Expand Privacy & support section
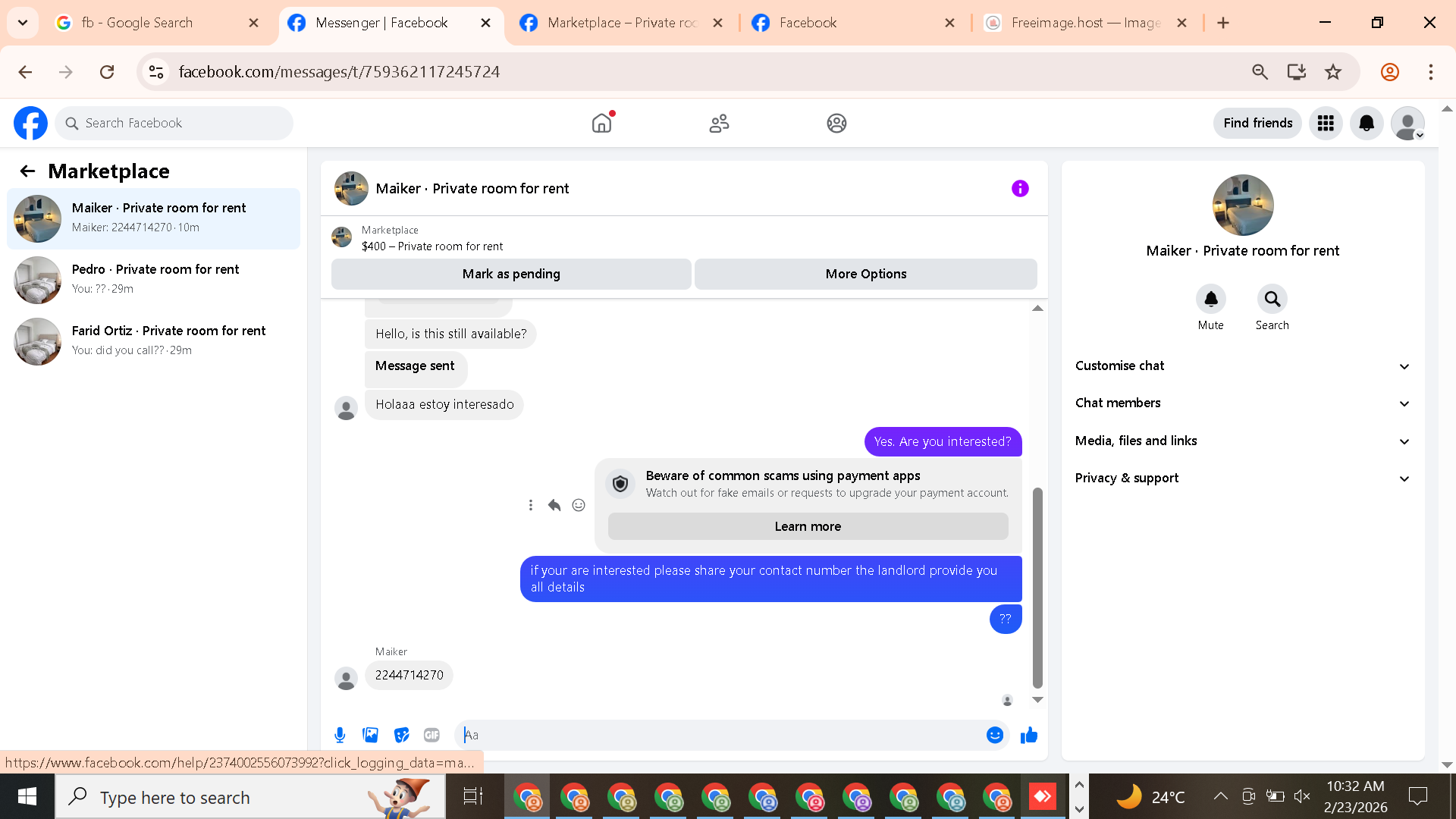 pos(1242,478)
